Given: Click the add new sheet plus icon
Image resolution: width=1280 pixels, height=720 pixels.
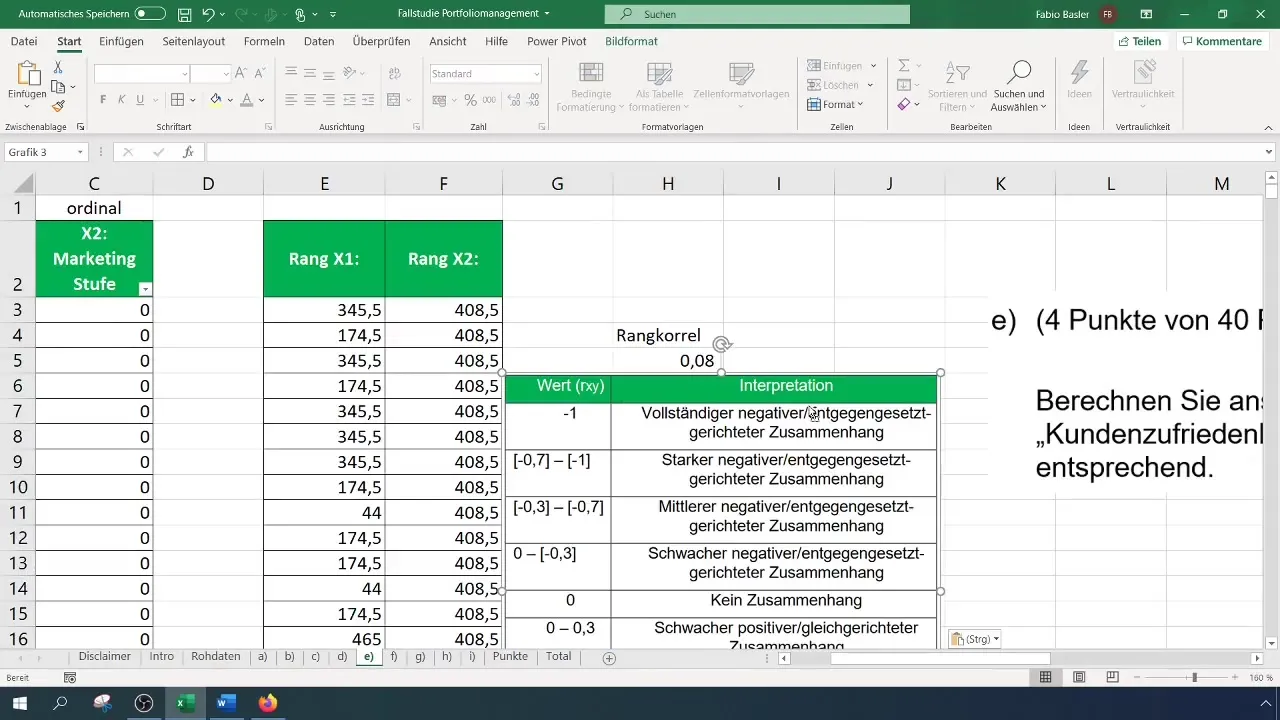Looking at the screenshot, I should point(609,658).
